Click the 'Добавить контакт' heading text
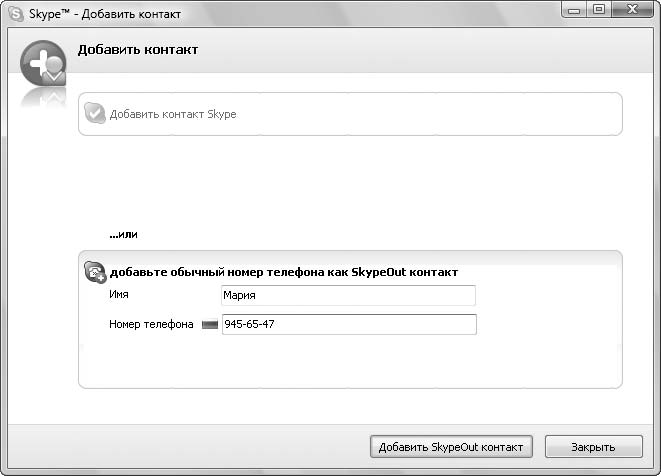Image resolution: width=661 pixels, height=476 pixels. [138, 50]
